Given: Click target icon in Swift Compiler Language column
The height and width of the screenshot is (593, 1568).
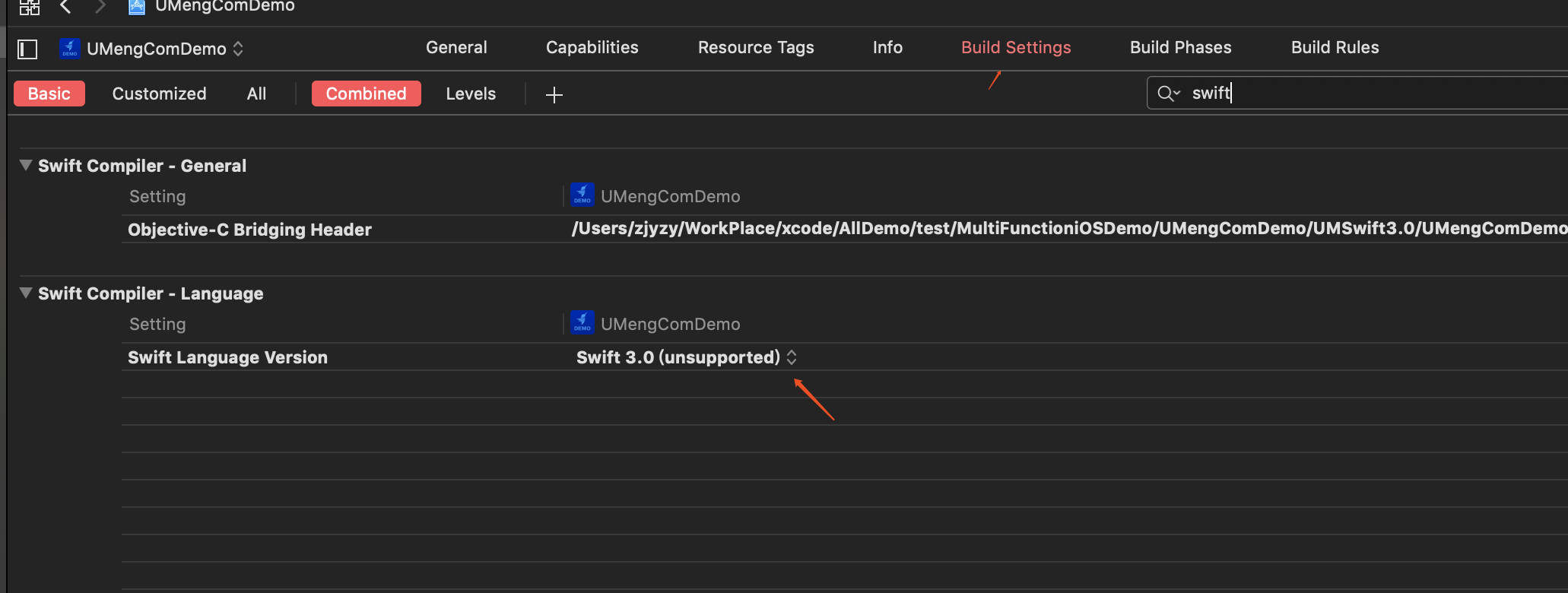Looking at the screenshot, I should click(x=582, y=322).
